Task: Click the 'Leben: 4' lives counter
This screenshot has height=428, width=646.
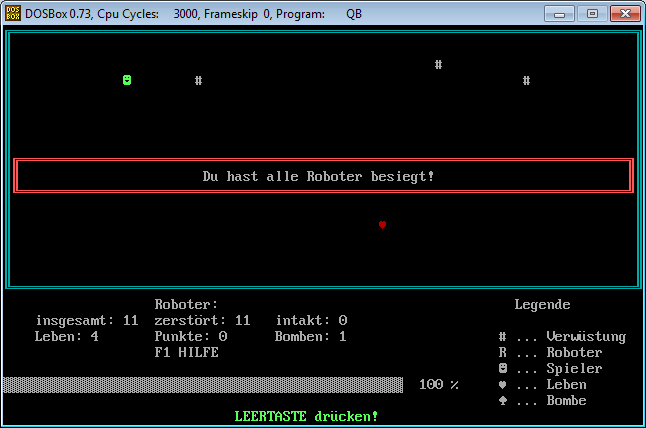Action: 66,336
